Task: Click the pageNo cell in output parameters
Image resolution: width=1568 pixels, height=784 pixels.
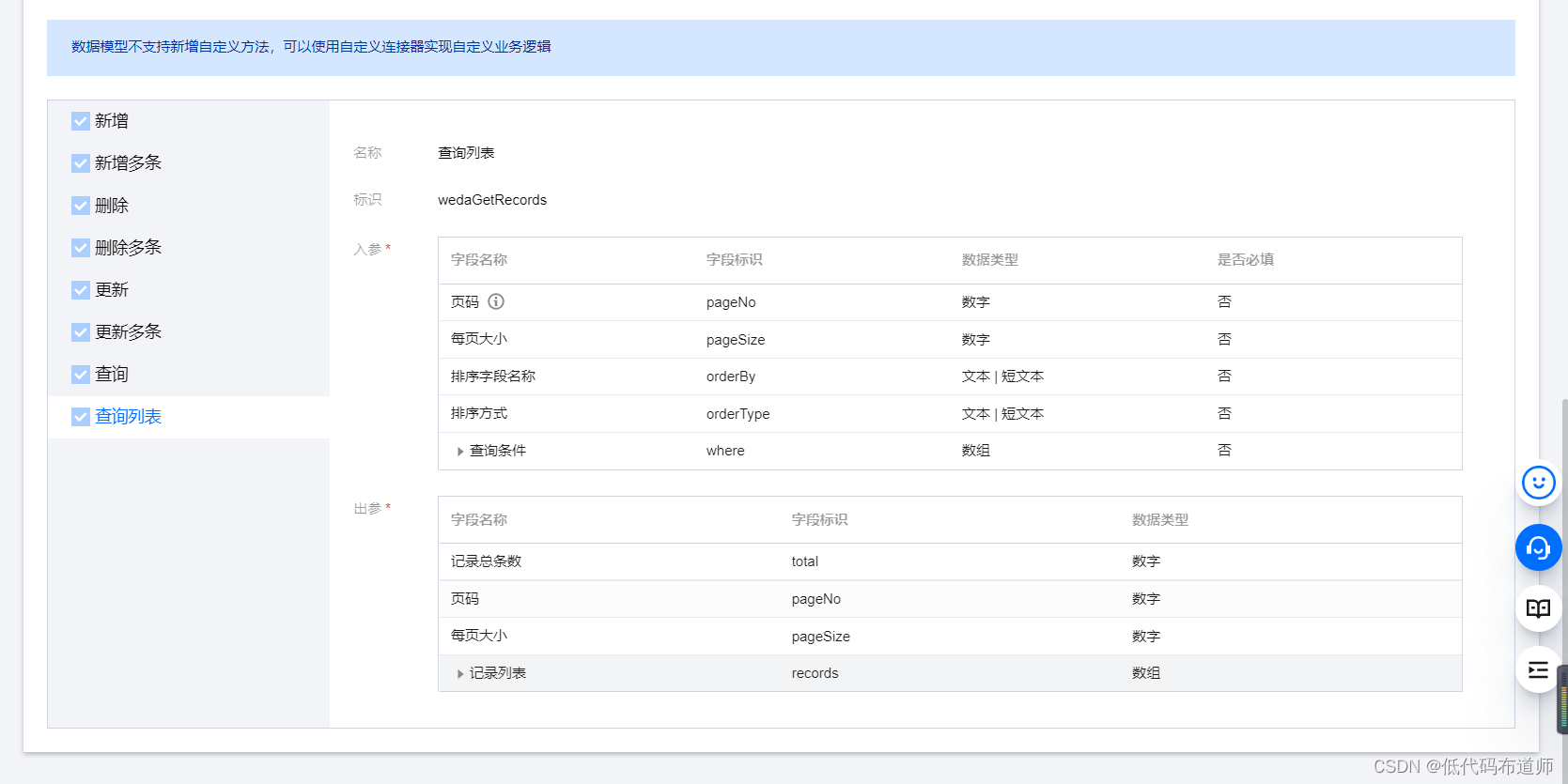Action: pyautogui.click(x=816, y=599)
